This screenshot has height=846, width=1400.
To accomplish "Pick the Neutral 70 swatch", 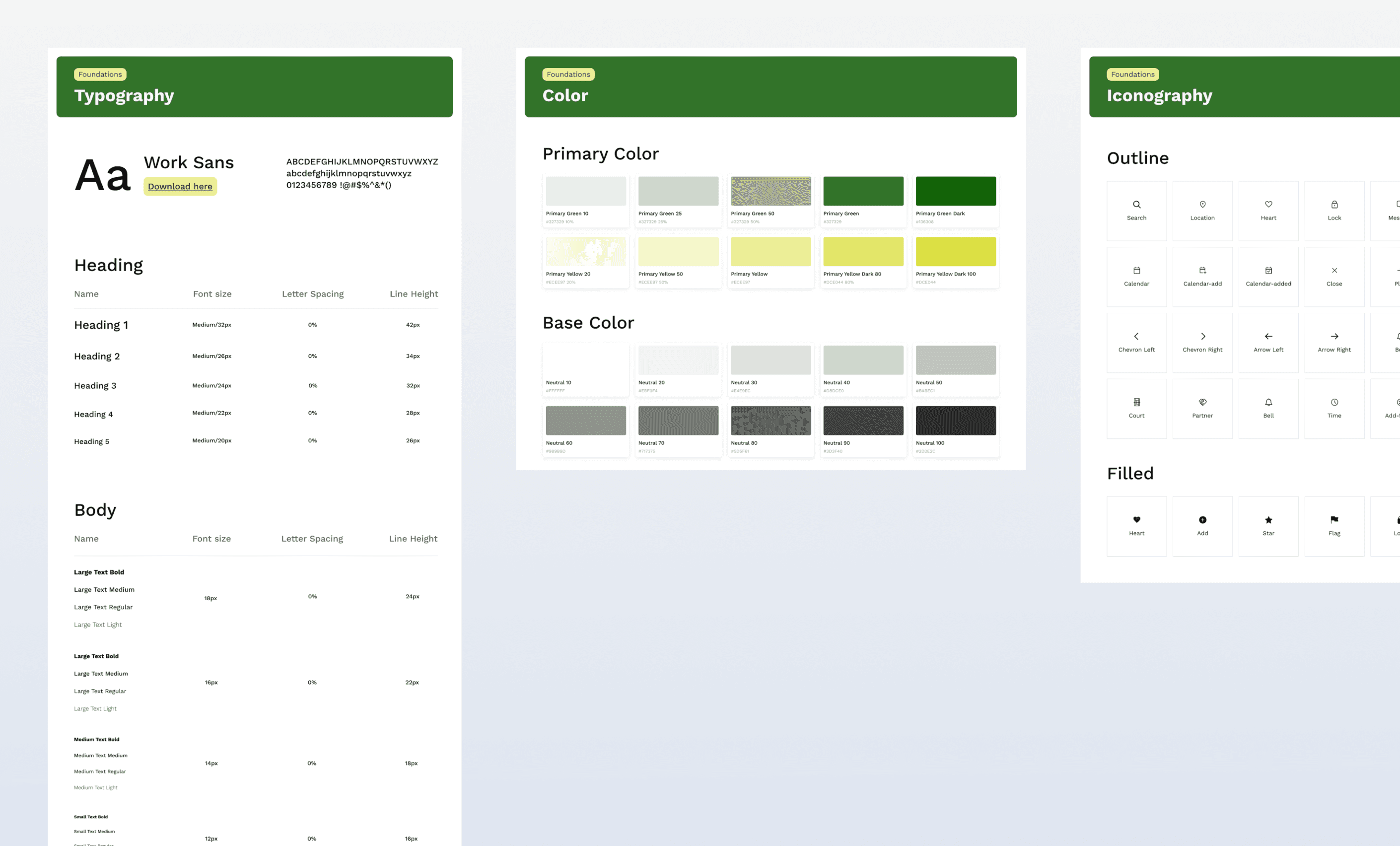I will point(679,421).
